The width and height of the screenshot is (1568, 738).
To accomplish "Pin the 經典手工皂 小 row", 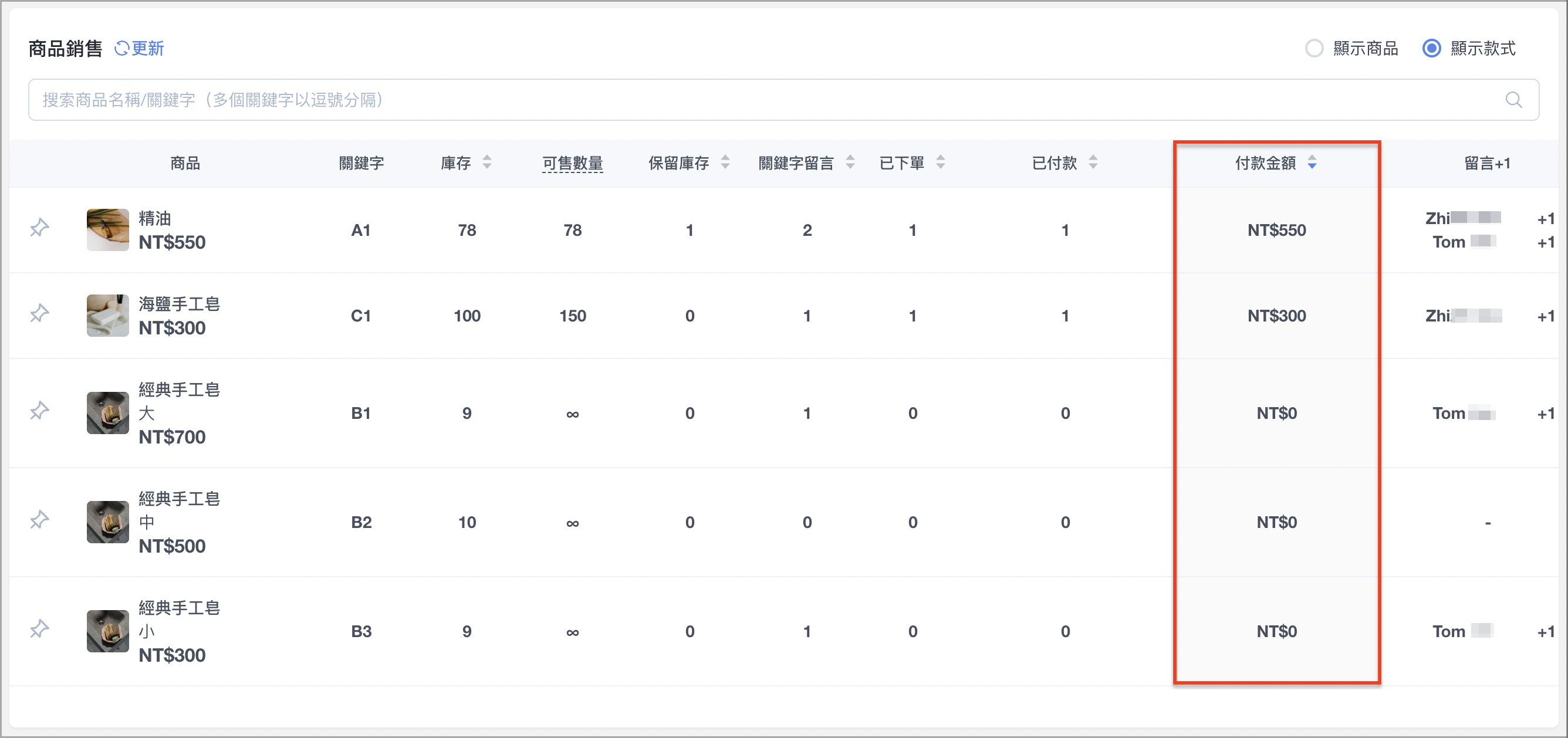I will [39, 629].
